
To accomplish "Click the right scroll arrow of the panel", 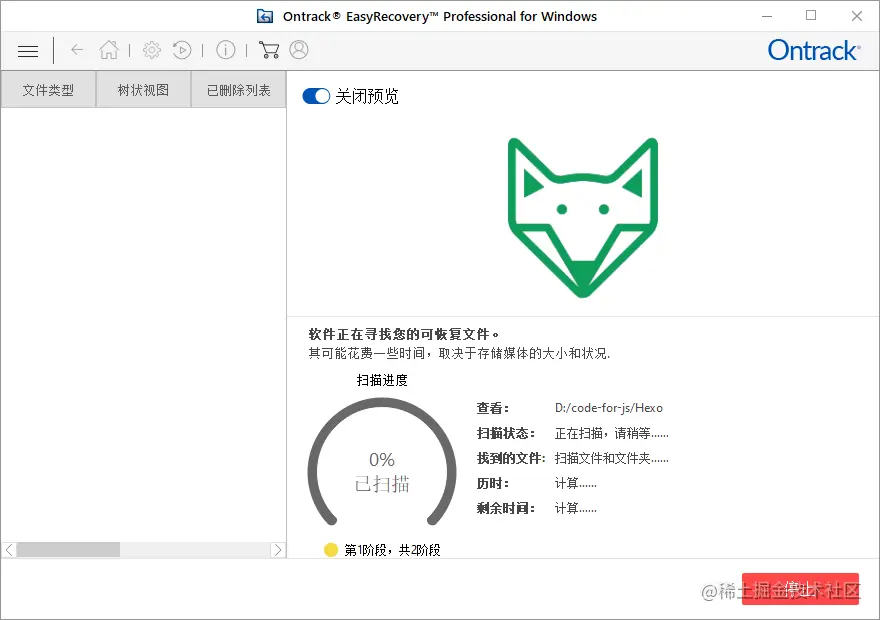I will point(277,550).
